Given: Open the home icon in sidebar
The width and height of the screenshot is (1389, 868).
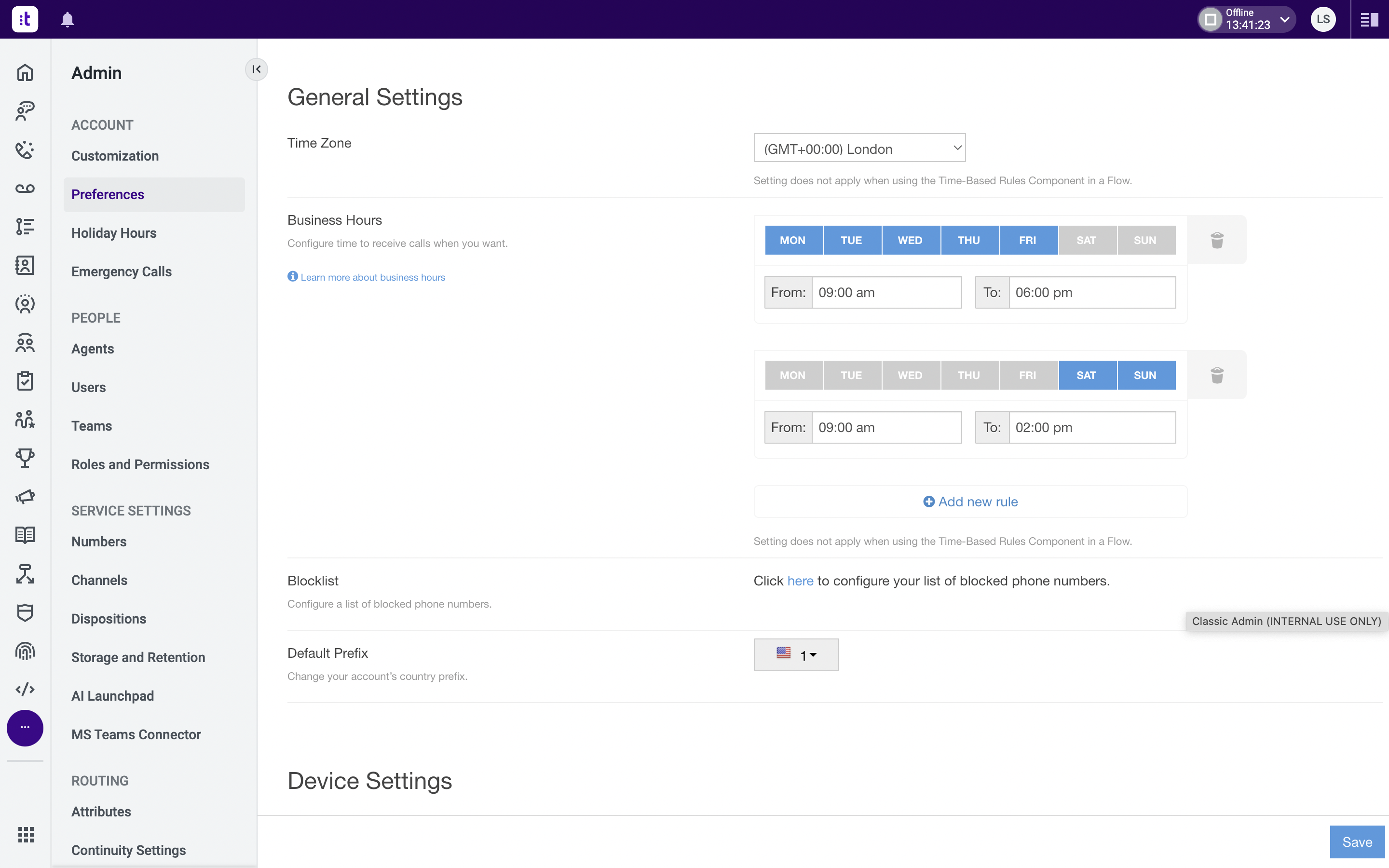Looking at the screenshot, I should pos(25,72).
